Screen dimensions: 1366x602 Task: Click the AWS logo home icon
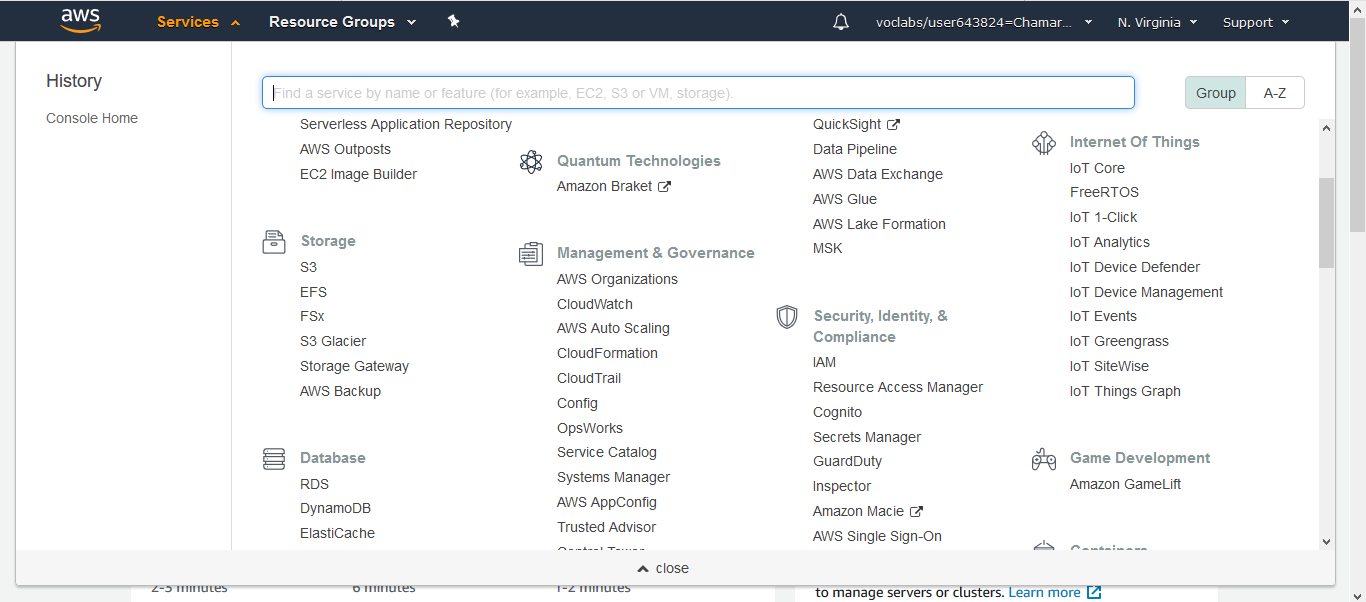80,21
